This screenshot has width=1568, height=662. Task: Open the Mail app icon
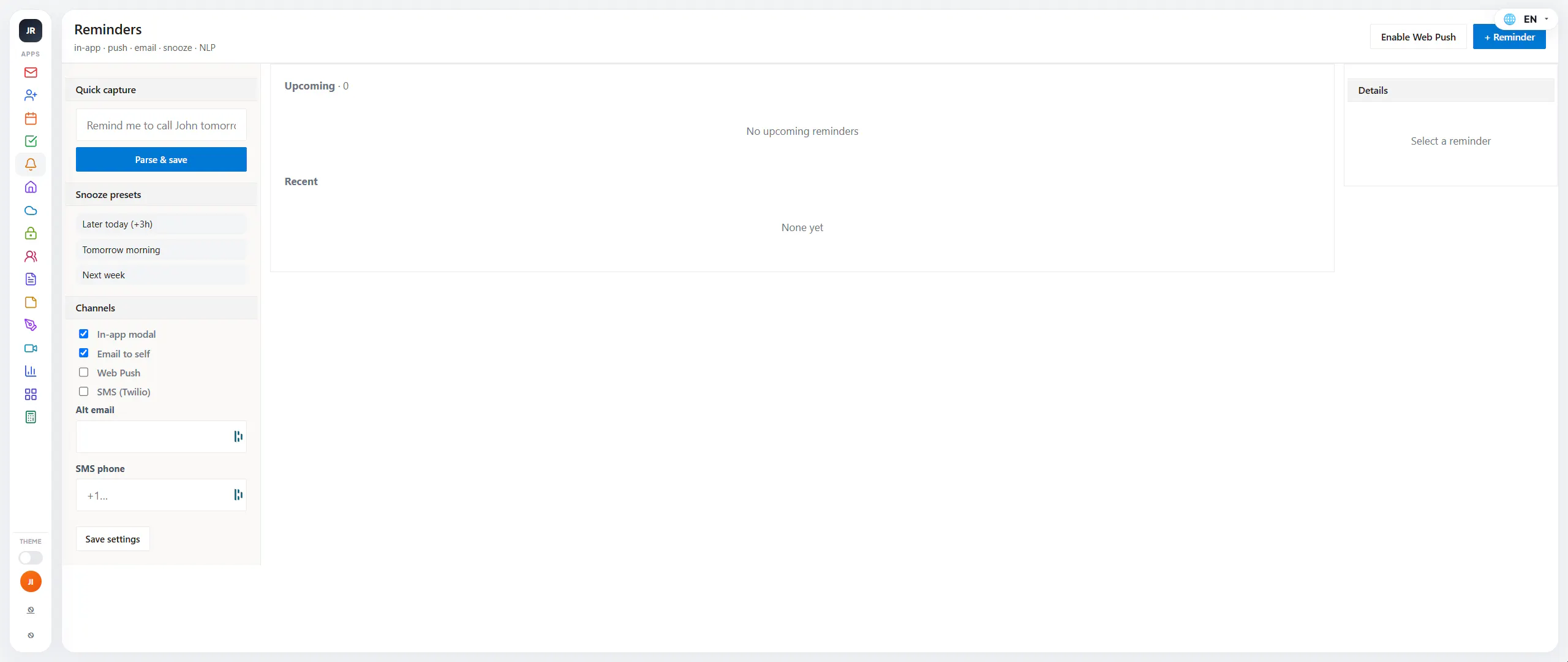31,72
